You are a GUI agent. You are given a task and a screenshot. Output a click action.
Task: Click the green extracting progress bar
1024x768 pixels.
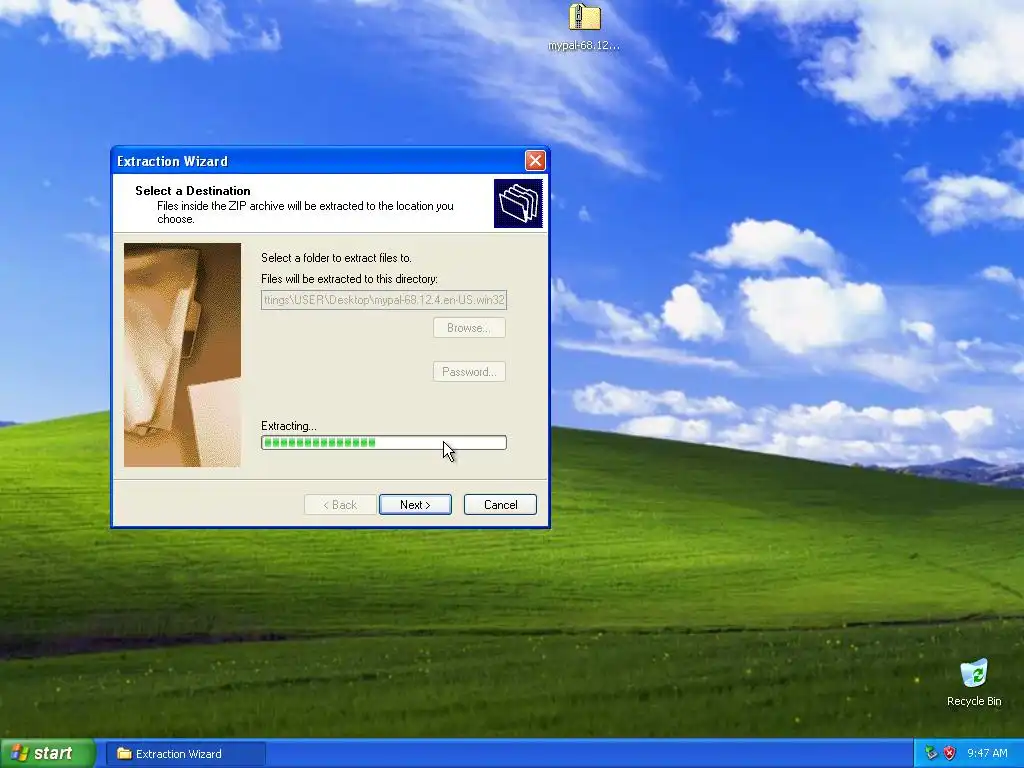(x=384, y=443)
